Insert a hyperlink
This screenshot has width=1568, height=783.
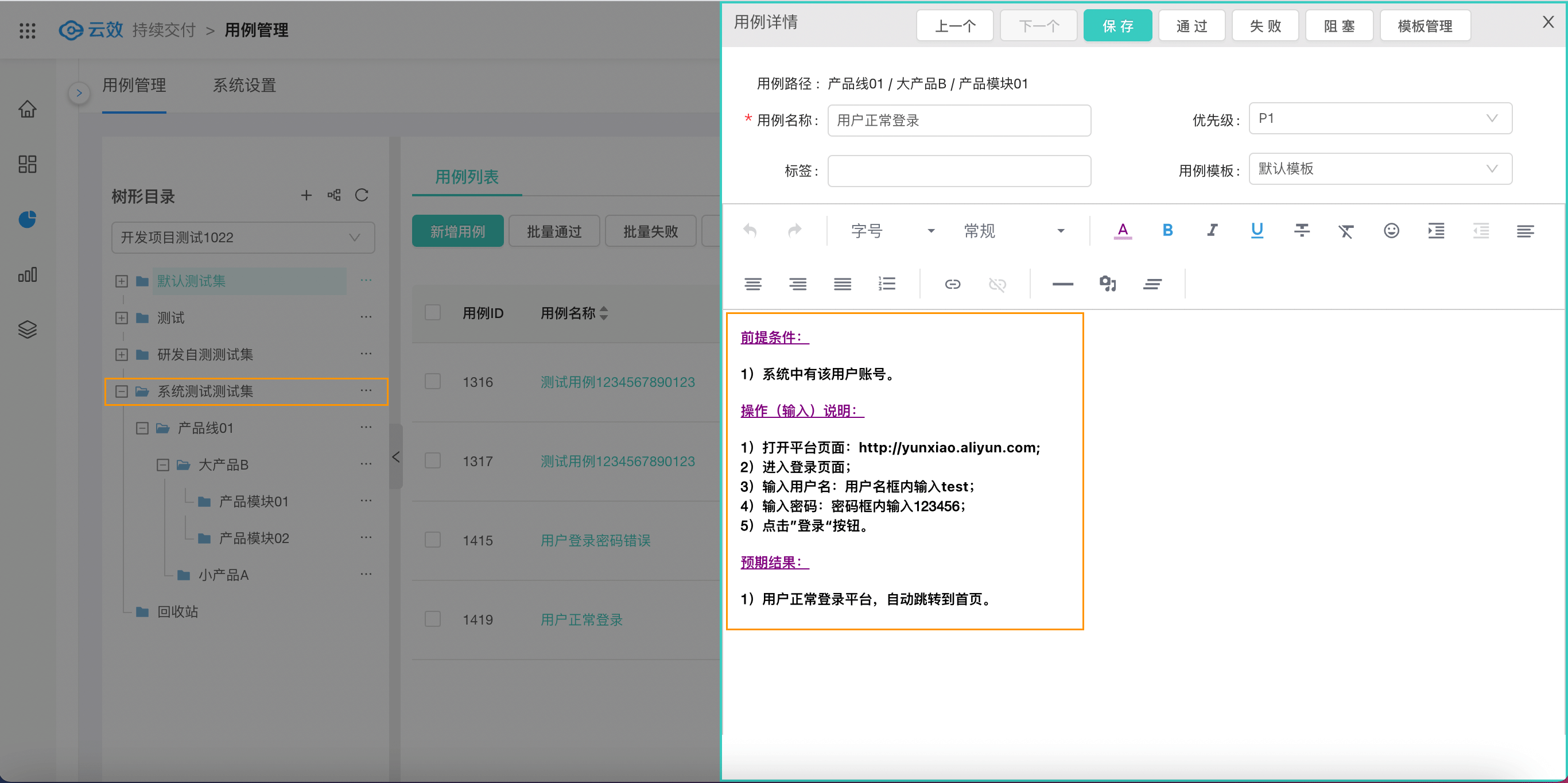[953, 284]
